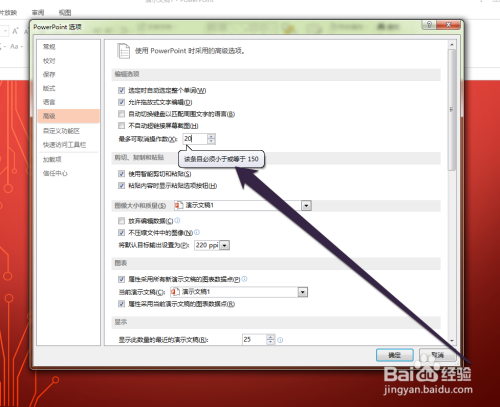Open the help button in PowerPoint 选项 title bar

tap(429, 25)
